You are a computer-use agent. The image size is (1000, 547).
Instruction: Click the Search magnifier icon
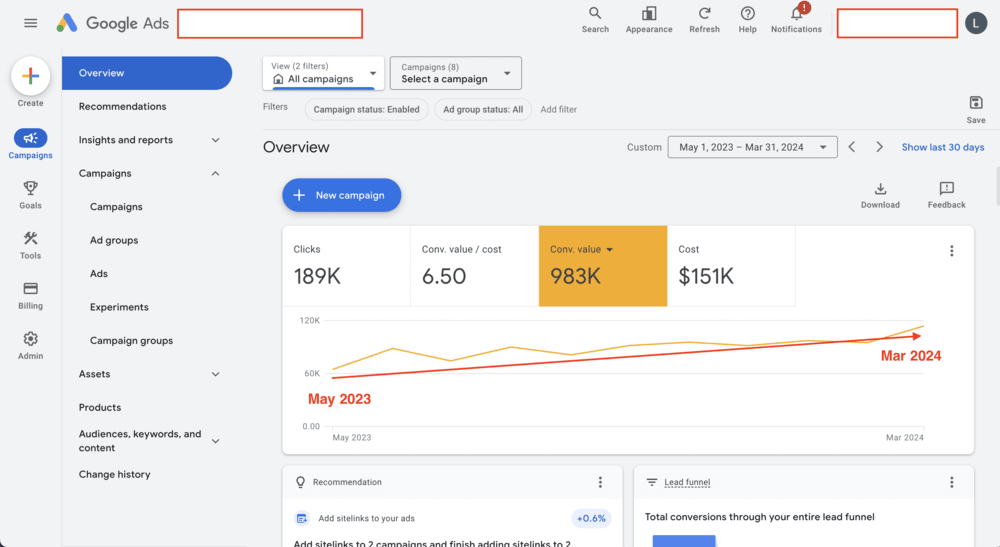(595, 14)
